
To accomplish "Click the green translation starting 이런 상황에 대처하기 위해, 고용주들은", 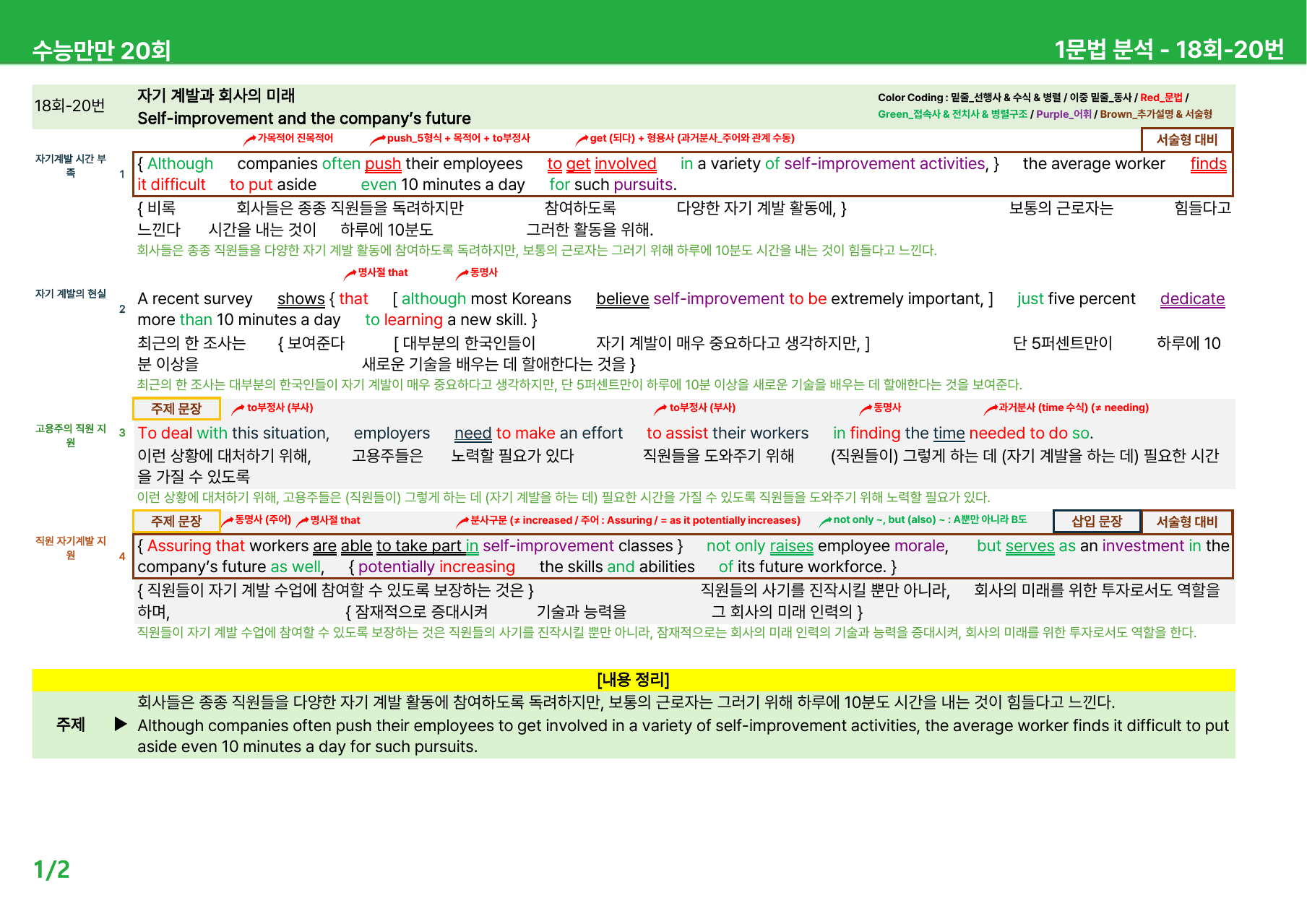I will tap(564, 497).
